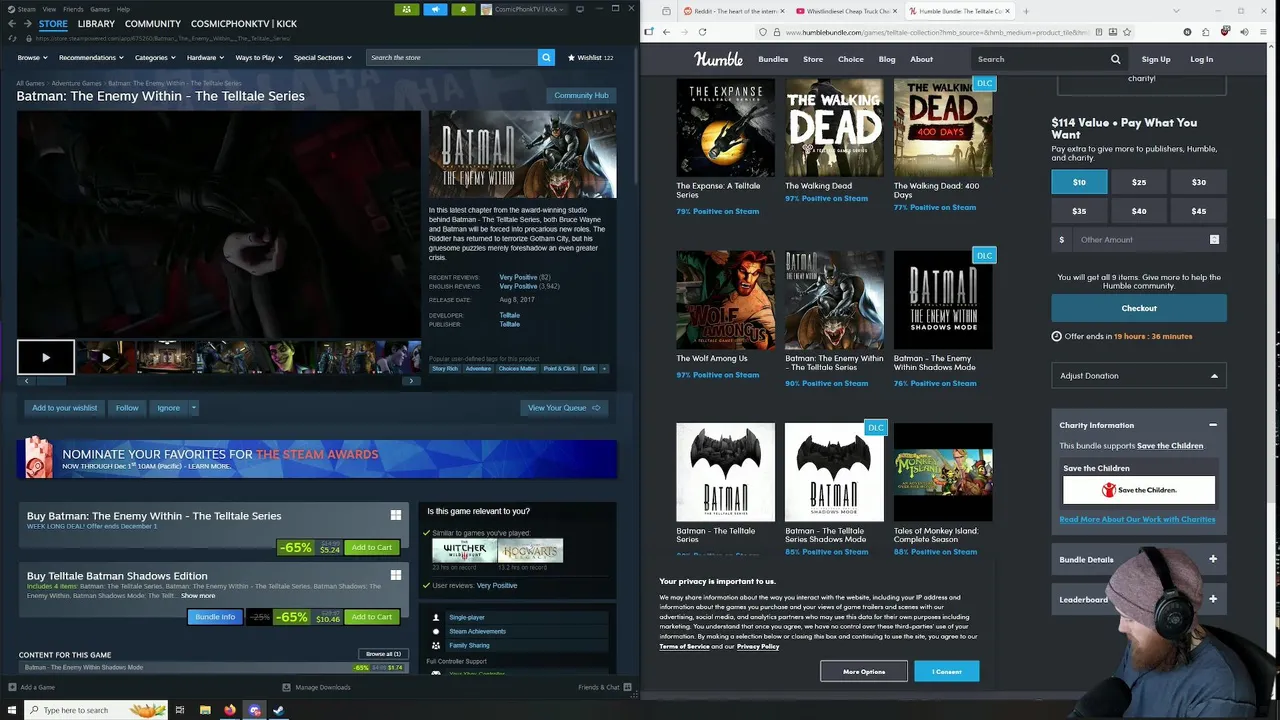Click Humble logo home link
This screenshot has height=720, width=1280.
(718, 59)
